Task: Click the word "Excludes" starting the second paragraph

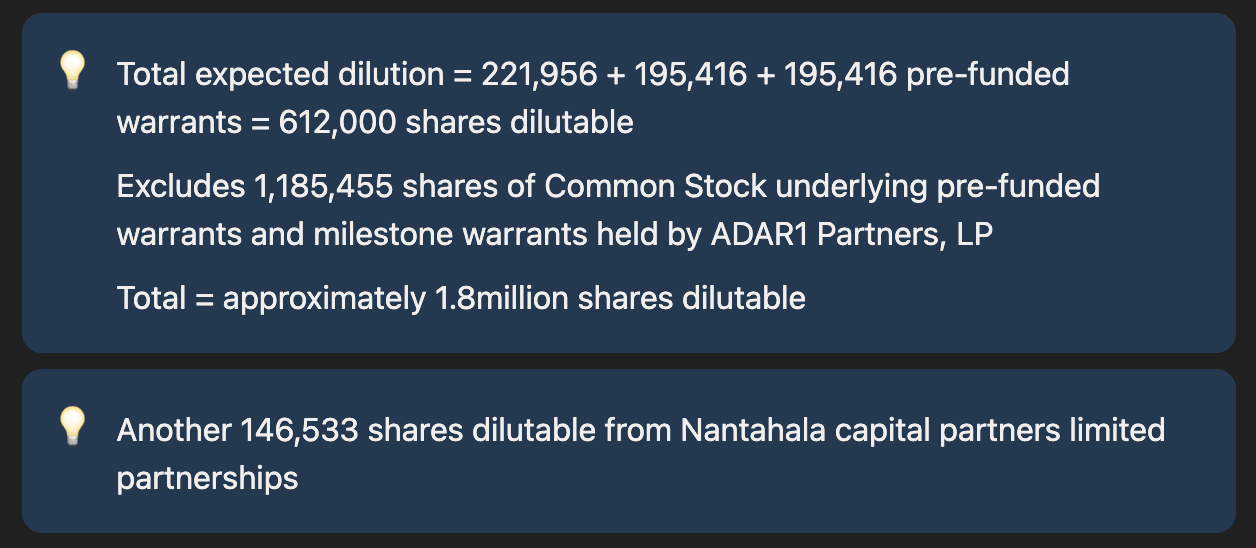Action: tap(176, 186)
